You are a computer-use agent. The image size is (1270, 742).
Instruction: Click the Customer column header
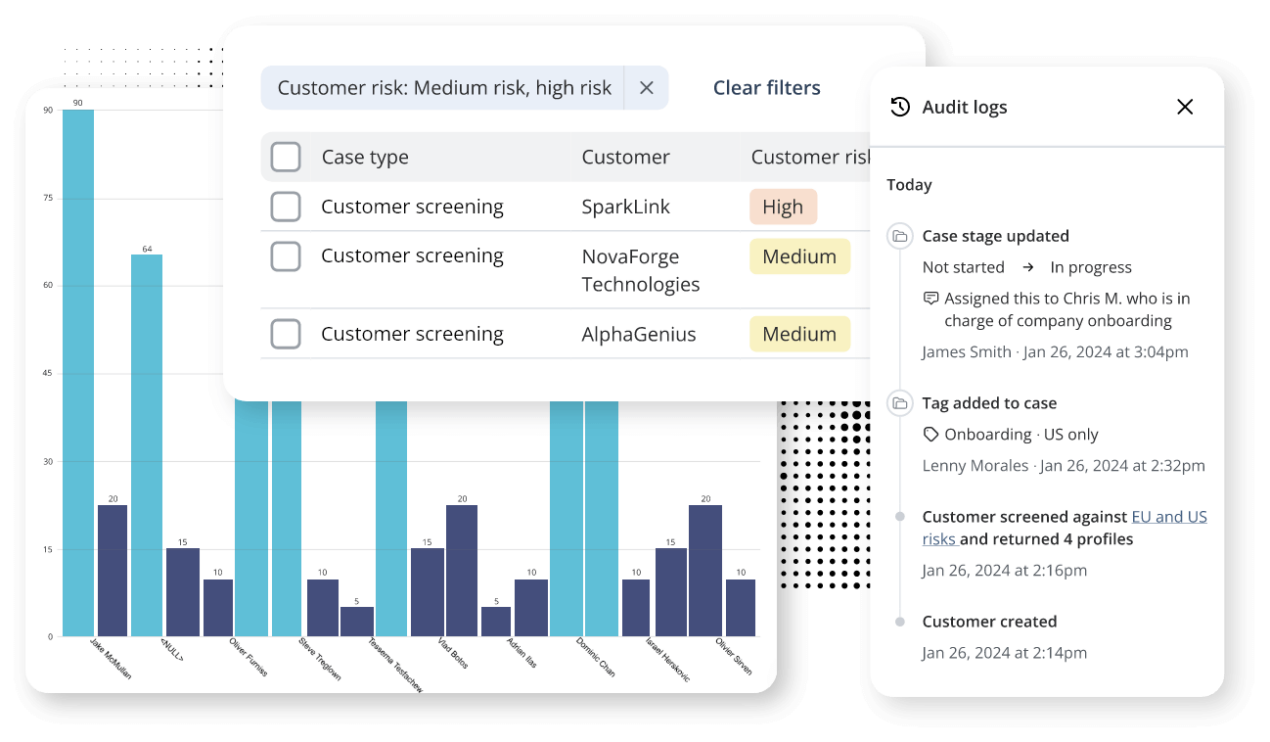pyautogui.click(x=626, y=157)
